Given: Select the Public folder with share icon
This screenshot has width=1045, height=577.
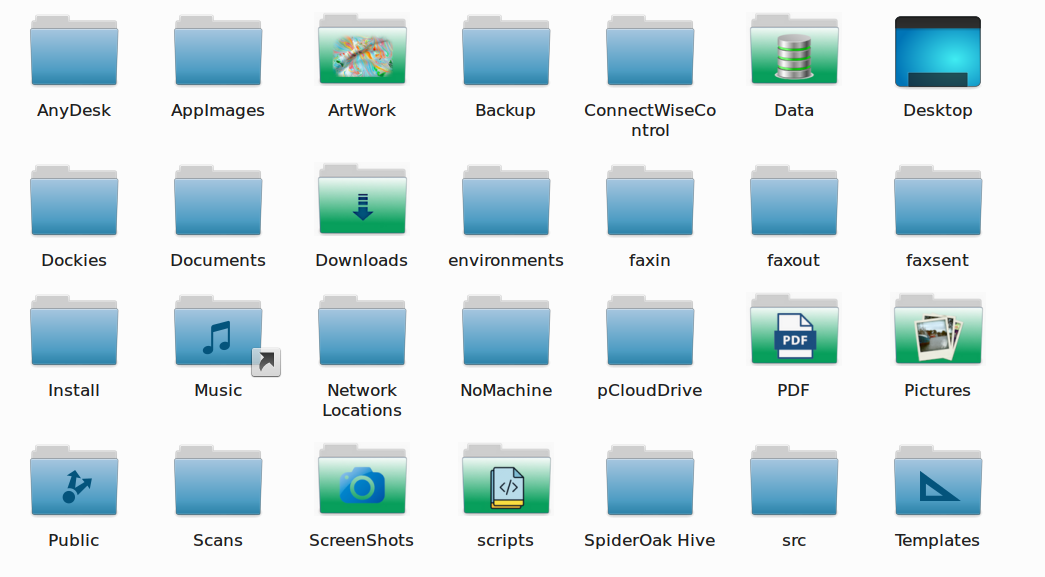Looking at the screenshot, I should pos(74,480).
